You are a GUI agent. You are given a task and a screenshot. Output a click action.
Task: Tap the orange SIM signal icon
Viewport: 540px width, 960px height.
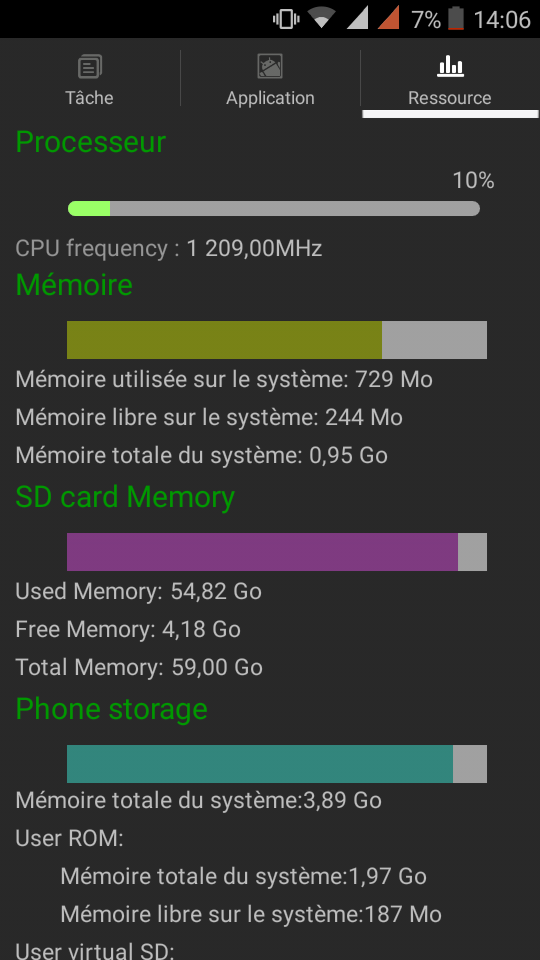tap(389, 18)
